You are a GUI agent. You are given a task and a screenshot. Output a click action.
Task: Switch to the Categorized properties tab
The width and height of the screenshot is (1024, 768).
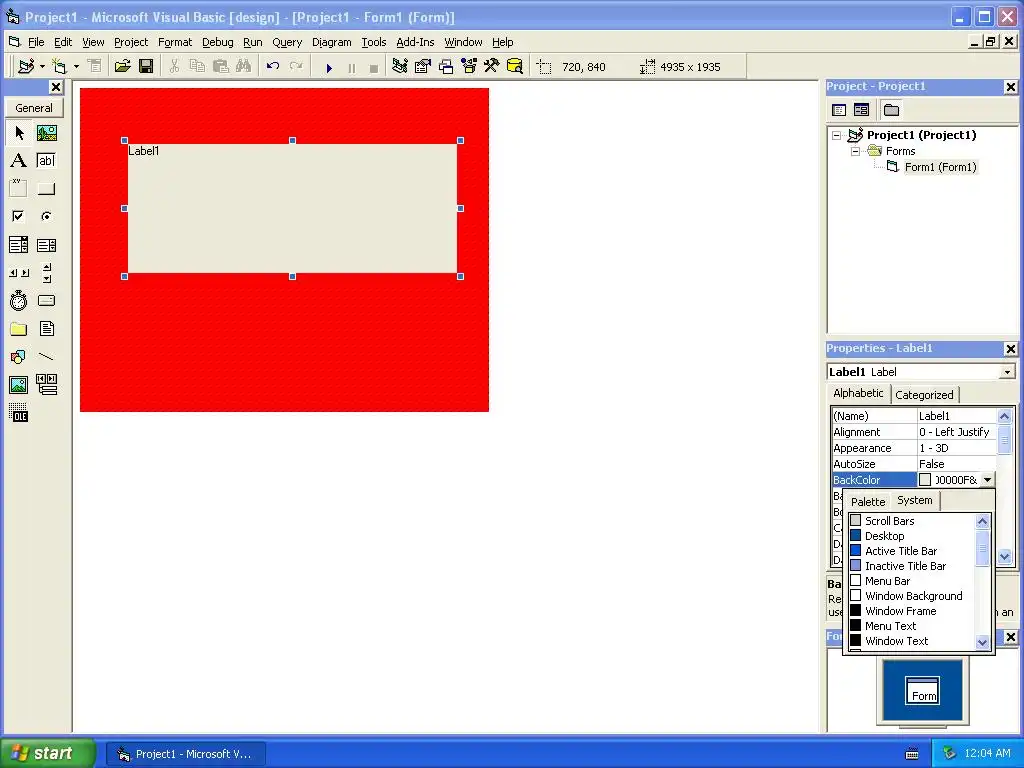924,395
